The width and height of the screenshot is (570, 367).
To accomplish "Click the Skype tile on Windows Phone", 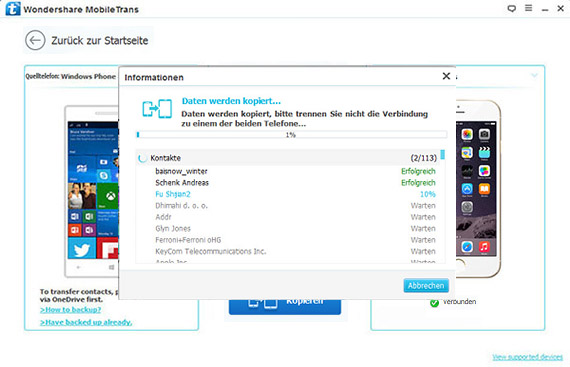I will 104,176.
